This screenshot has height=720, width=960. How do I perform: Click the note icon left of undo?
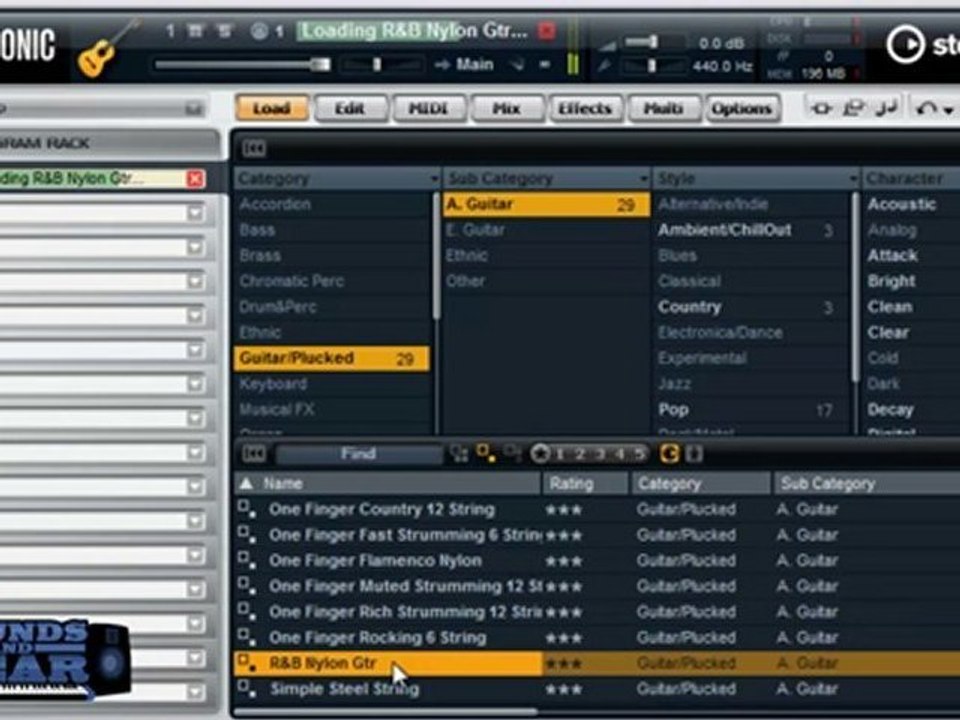coord(887,108)
